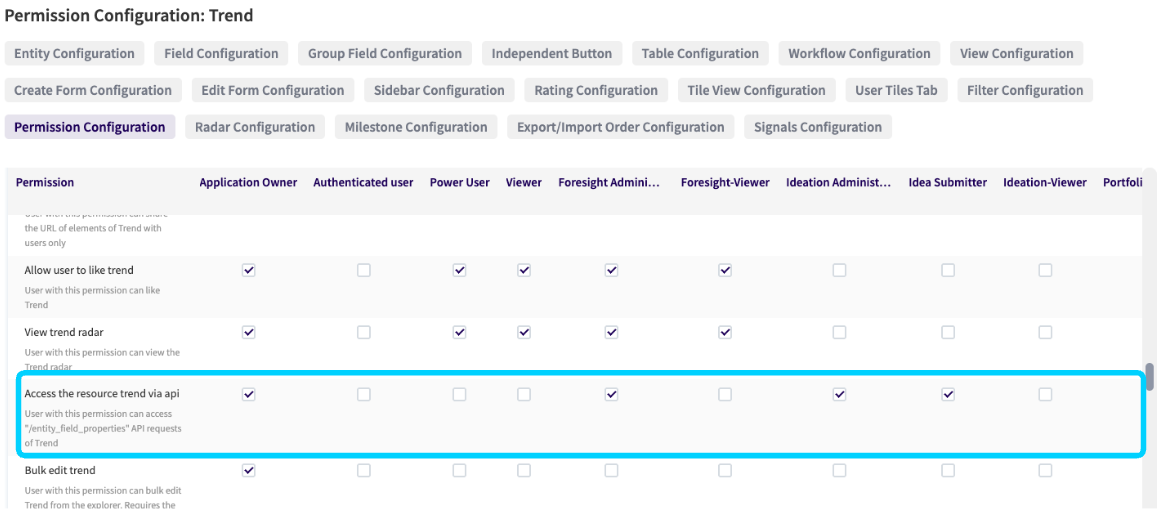Uncheck 'Bulk edit trend' for Application Owner
The height and width of the screenshot is (511, 1160).
tap(249, 470)
